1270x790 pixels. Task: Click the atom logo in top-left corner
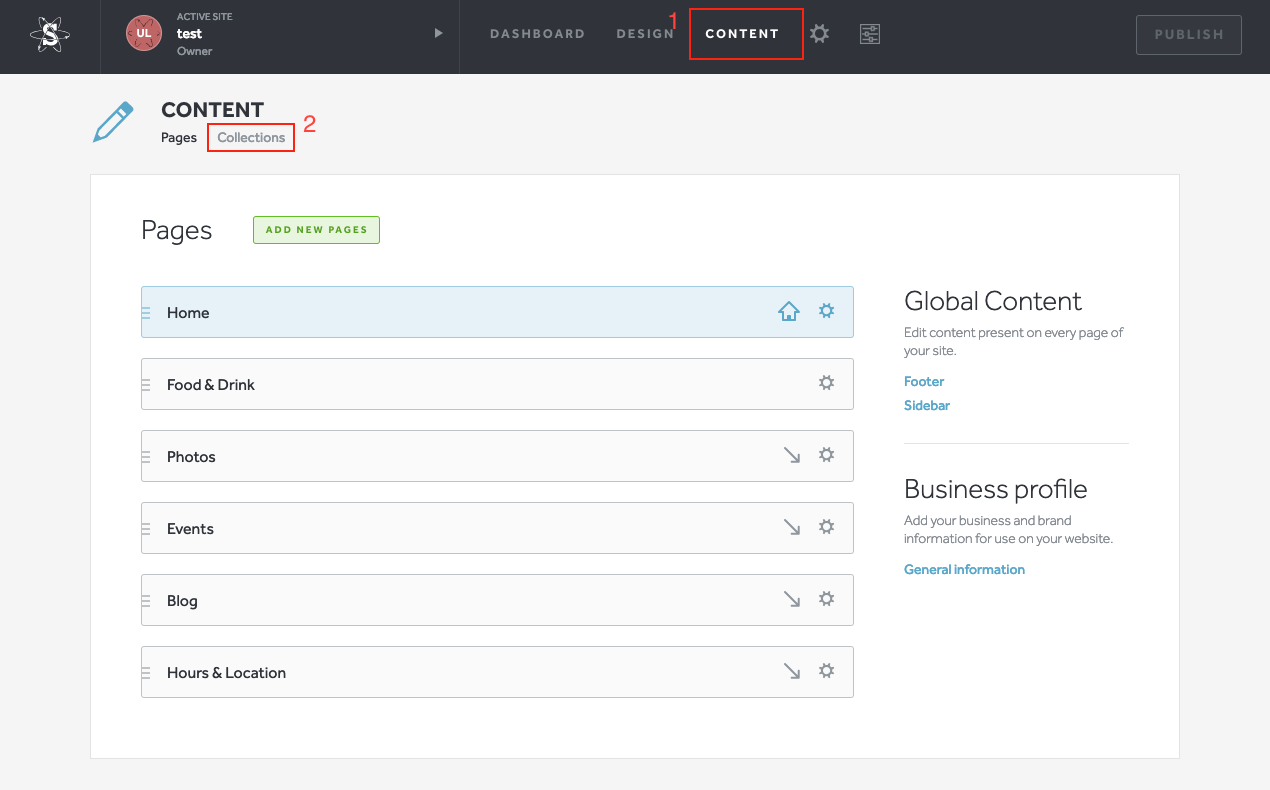pos(50,36)
